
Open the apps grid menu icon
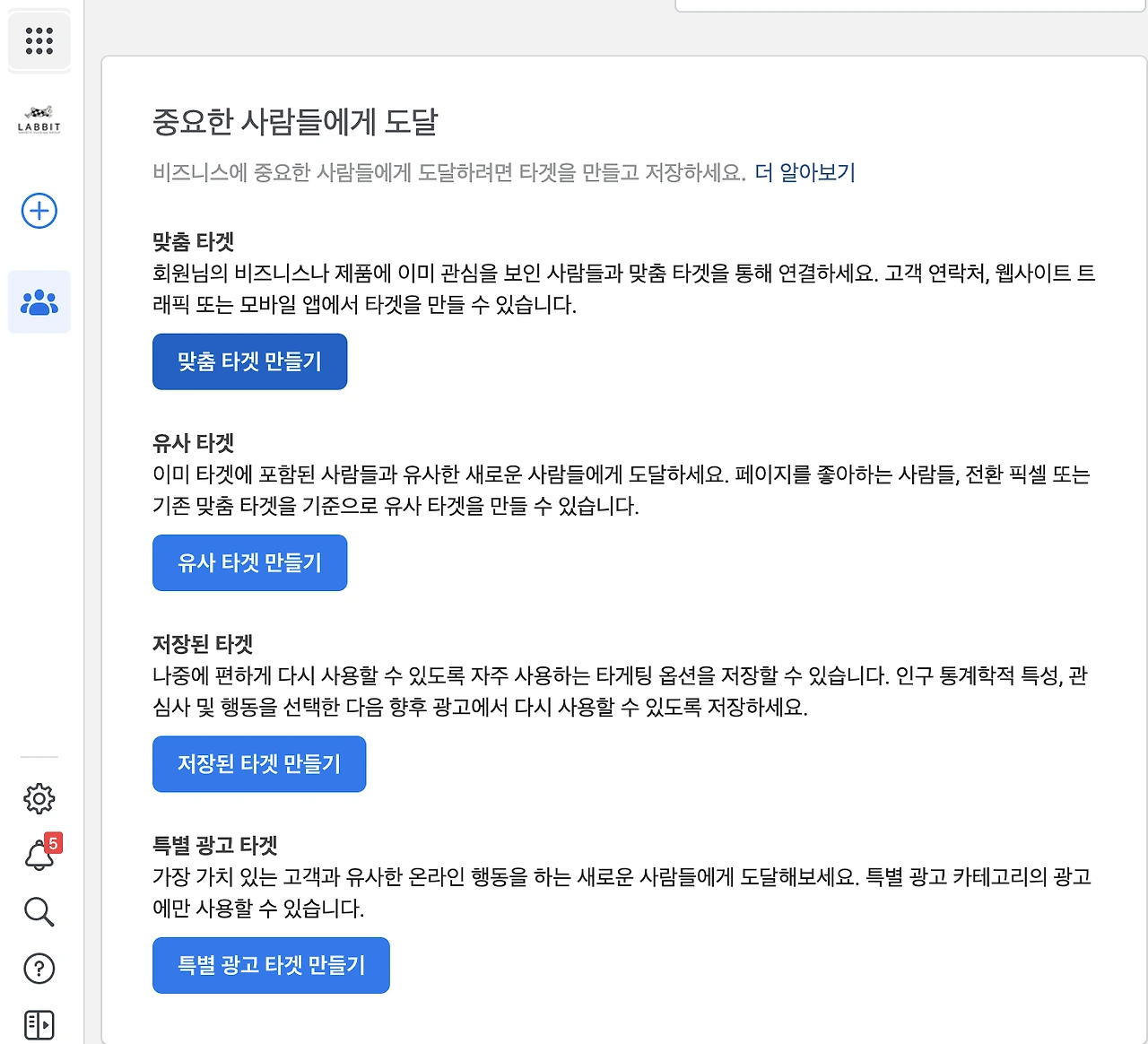tap(39, 40)
